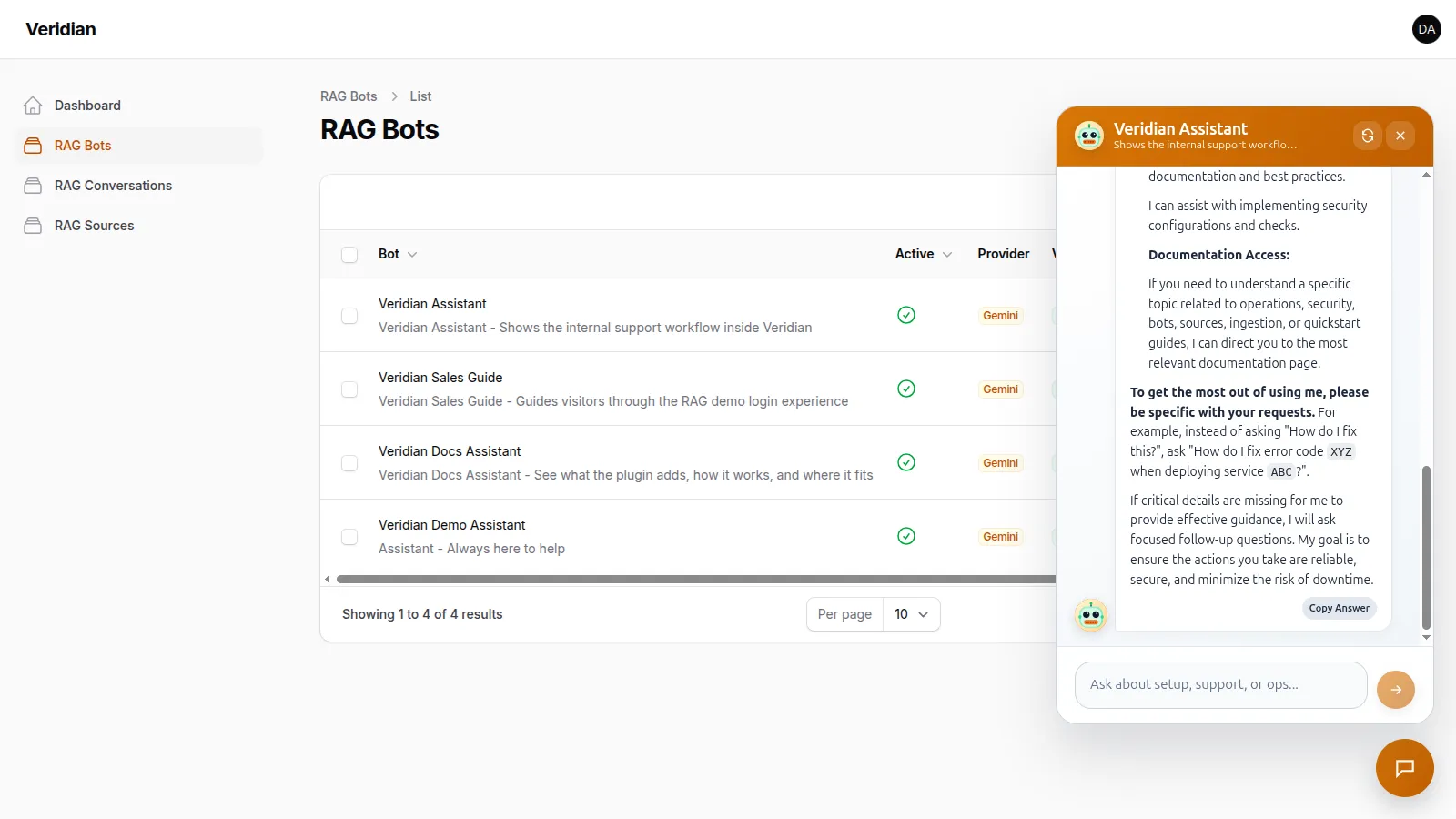
Task: Click the Veridian logo text
Action: point(61,29)
